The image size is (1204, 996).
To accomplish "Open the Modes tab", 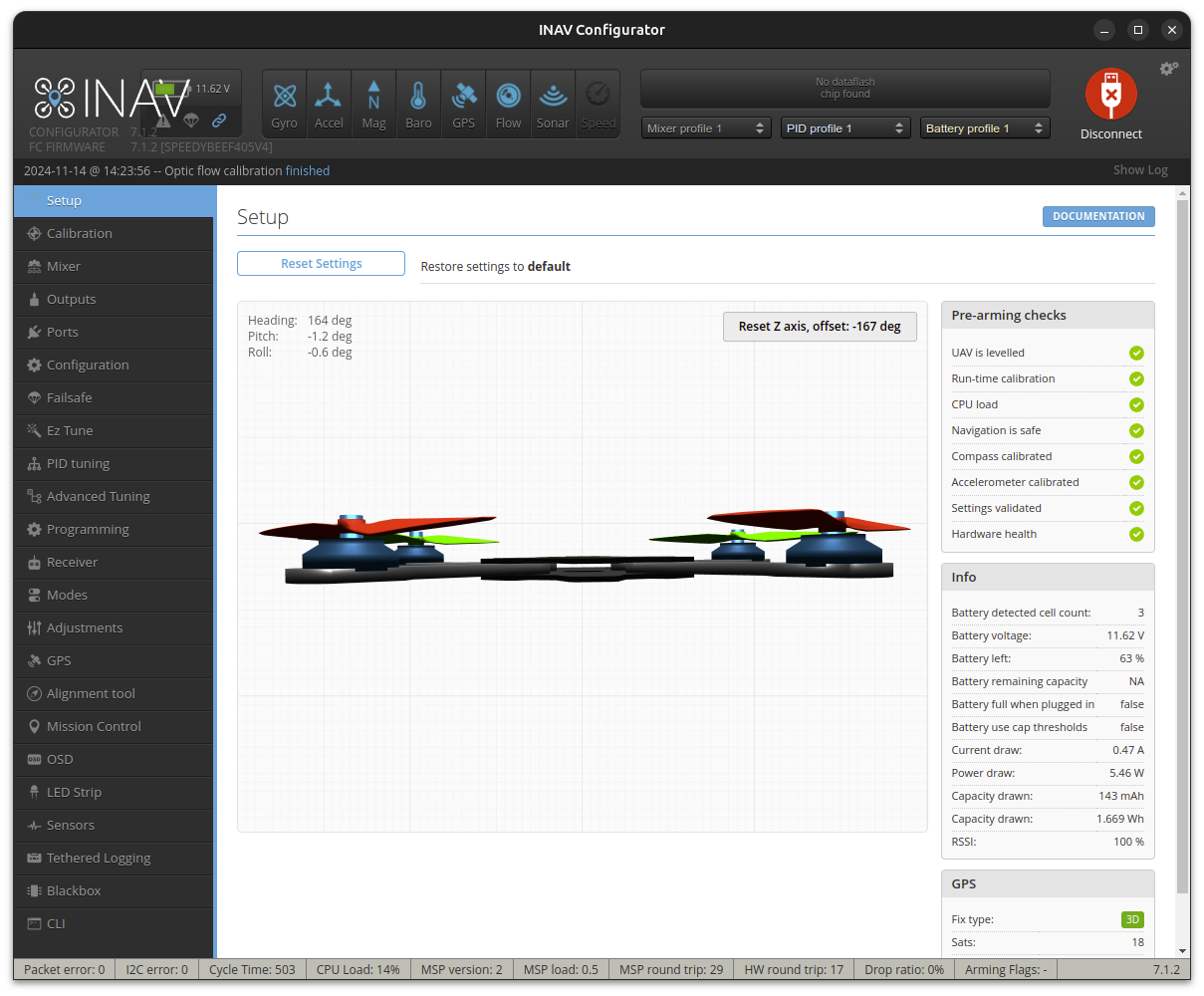I will click(x=114, y=595).
